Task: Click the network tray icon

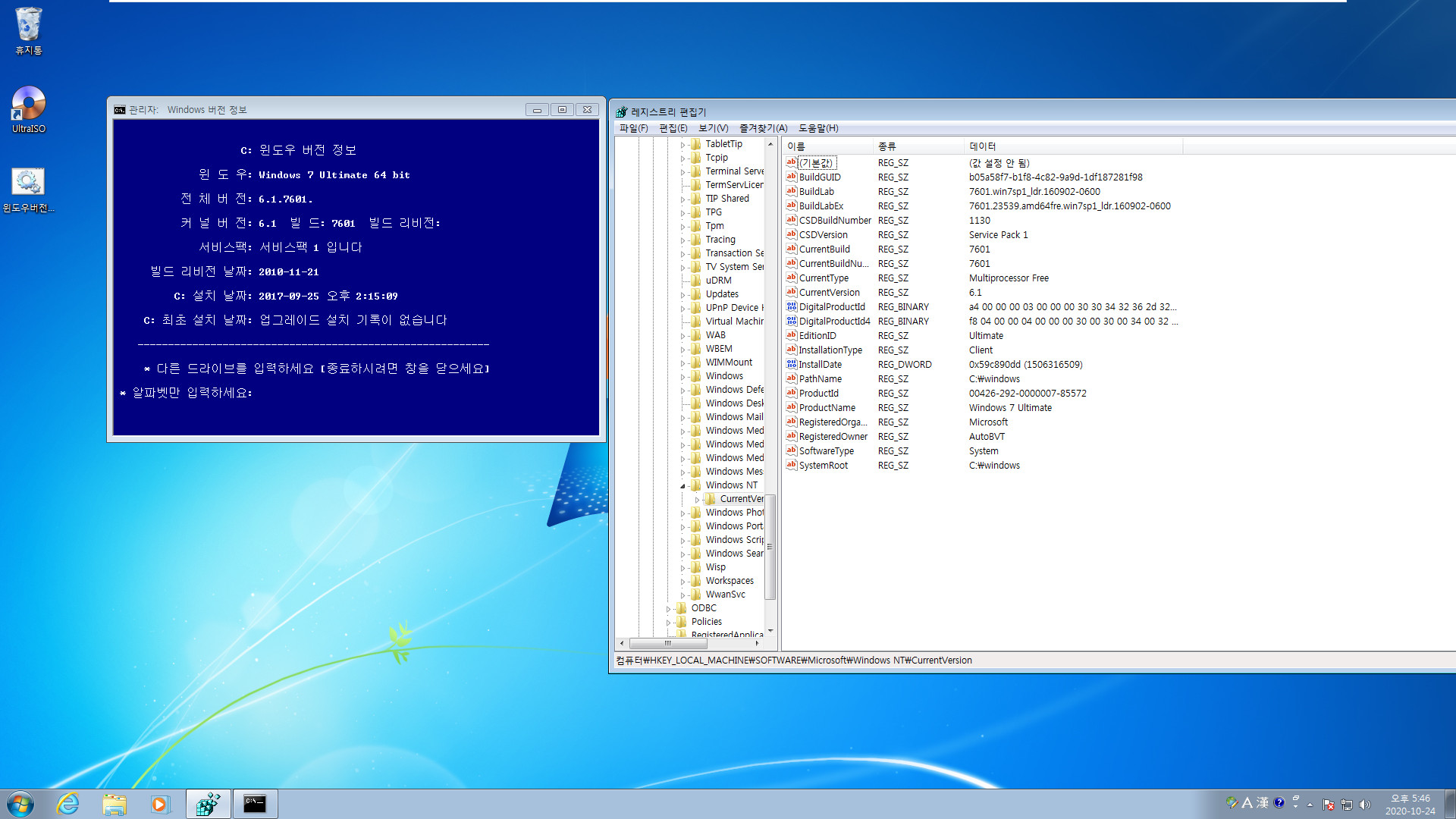Action: [1347, 805]
